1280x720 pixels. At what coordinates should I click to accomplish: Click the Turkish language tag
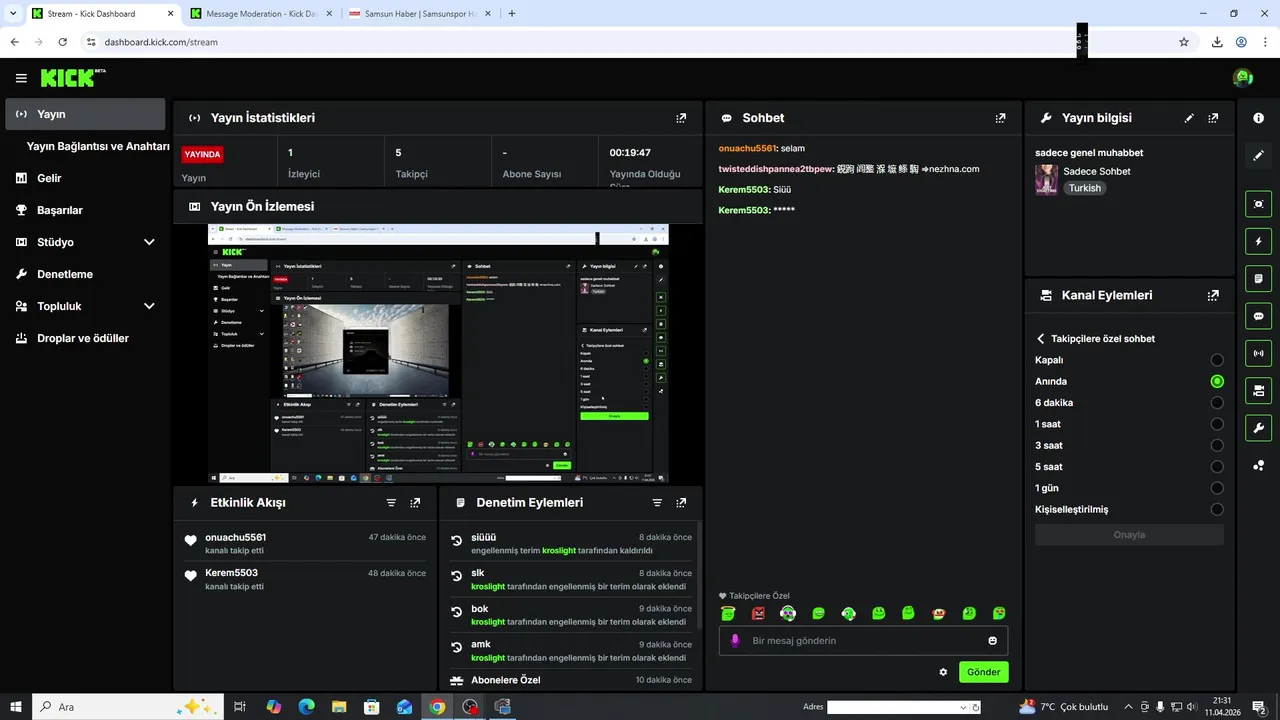[x=1084, y=188]
